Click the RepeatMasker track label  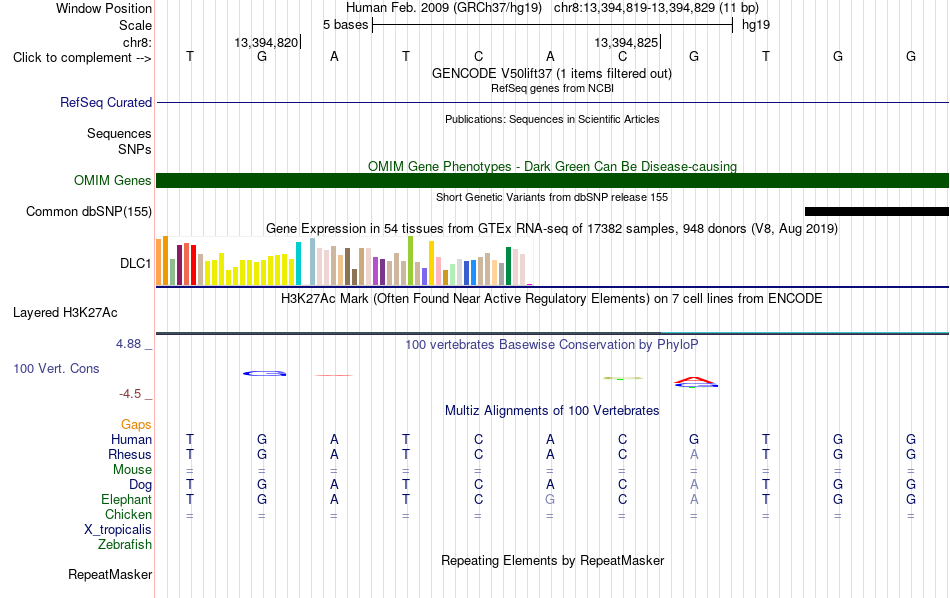110,574
